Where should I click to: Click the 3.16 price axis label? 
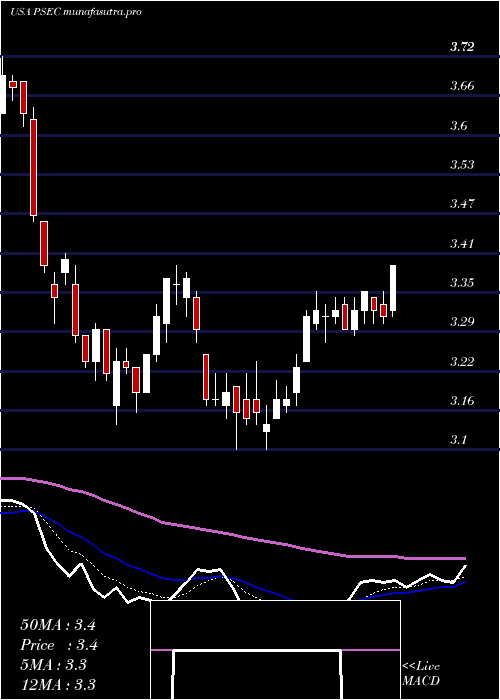[462, 400]
